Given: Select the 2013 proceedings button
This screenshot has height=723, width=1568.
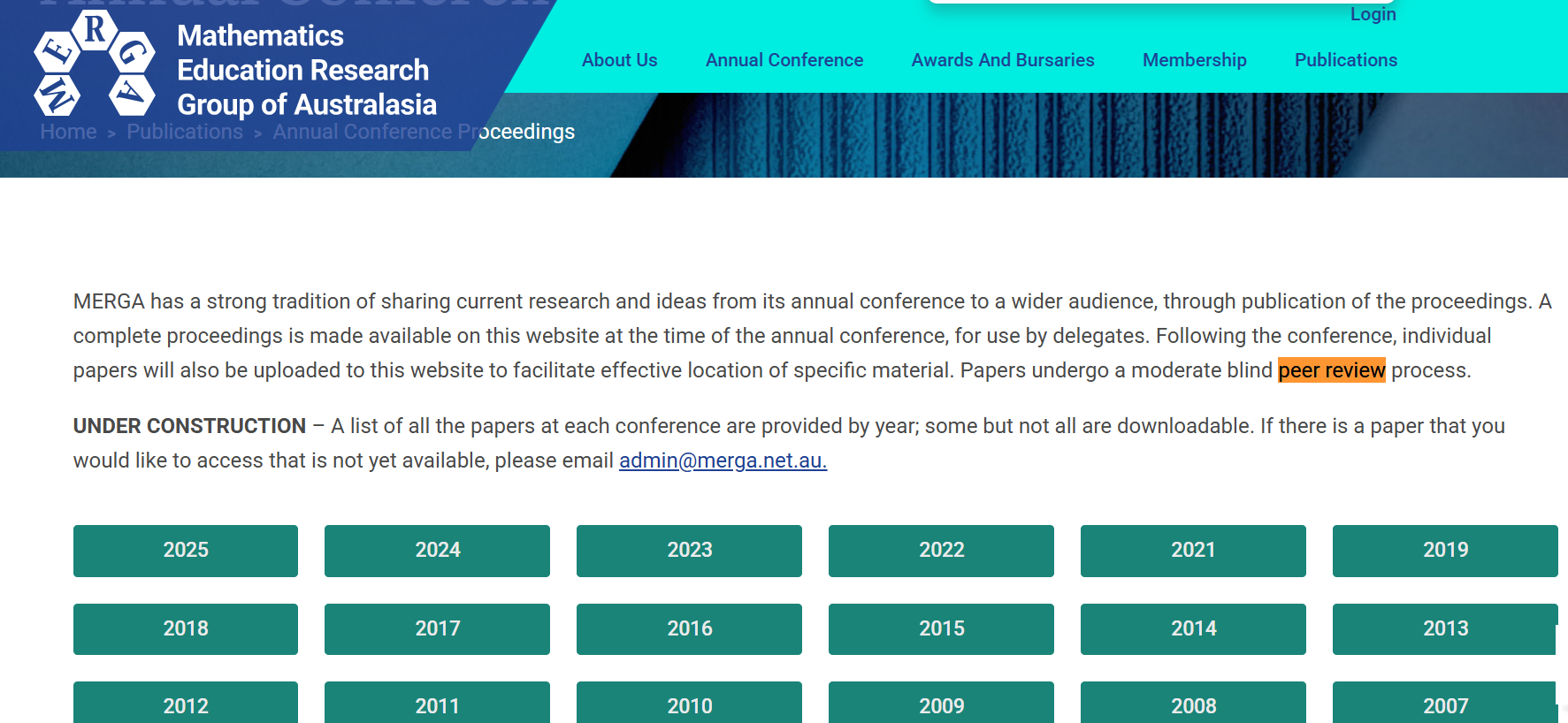Looking at the screenshot, I should 1445,629.
